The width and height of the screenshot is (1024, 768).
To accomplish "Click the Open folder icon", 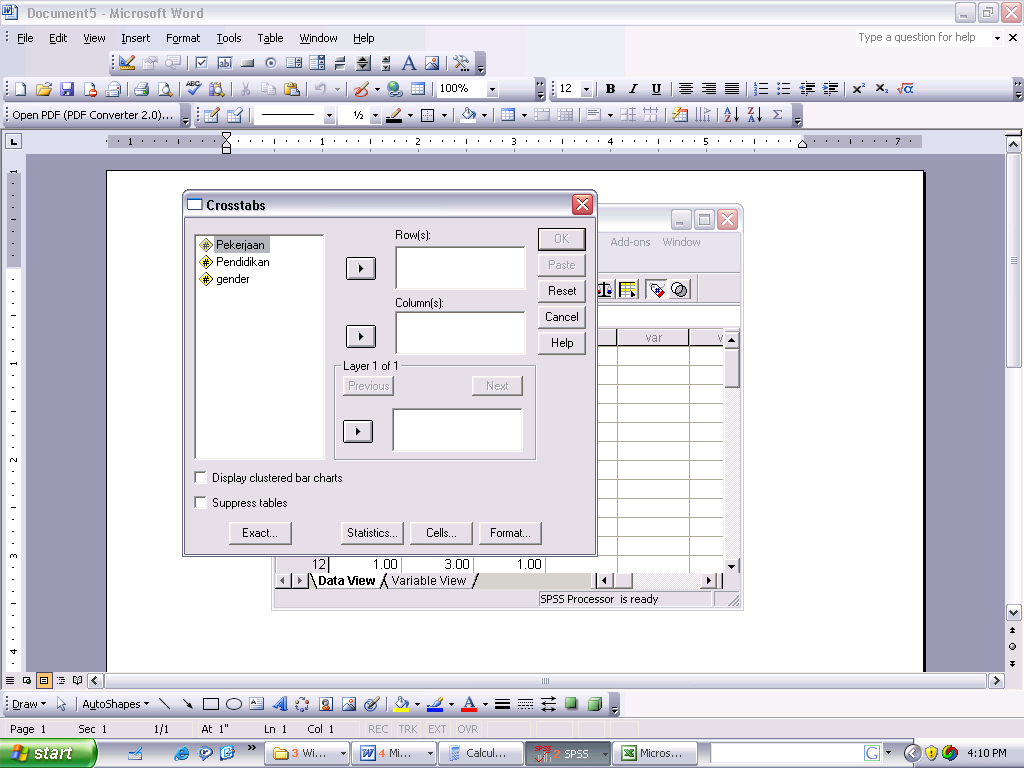I will pyautogui.click(x=44, y=89).
